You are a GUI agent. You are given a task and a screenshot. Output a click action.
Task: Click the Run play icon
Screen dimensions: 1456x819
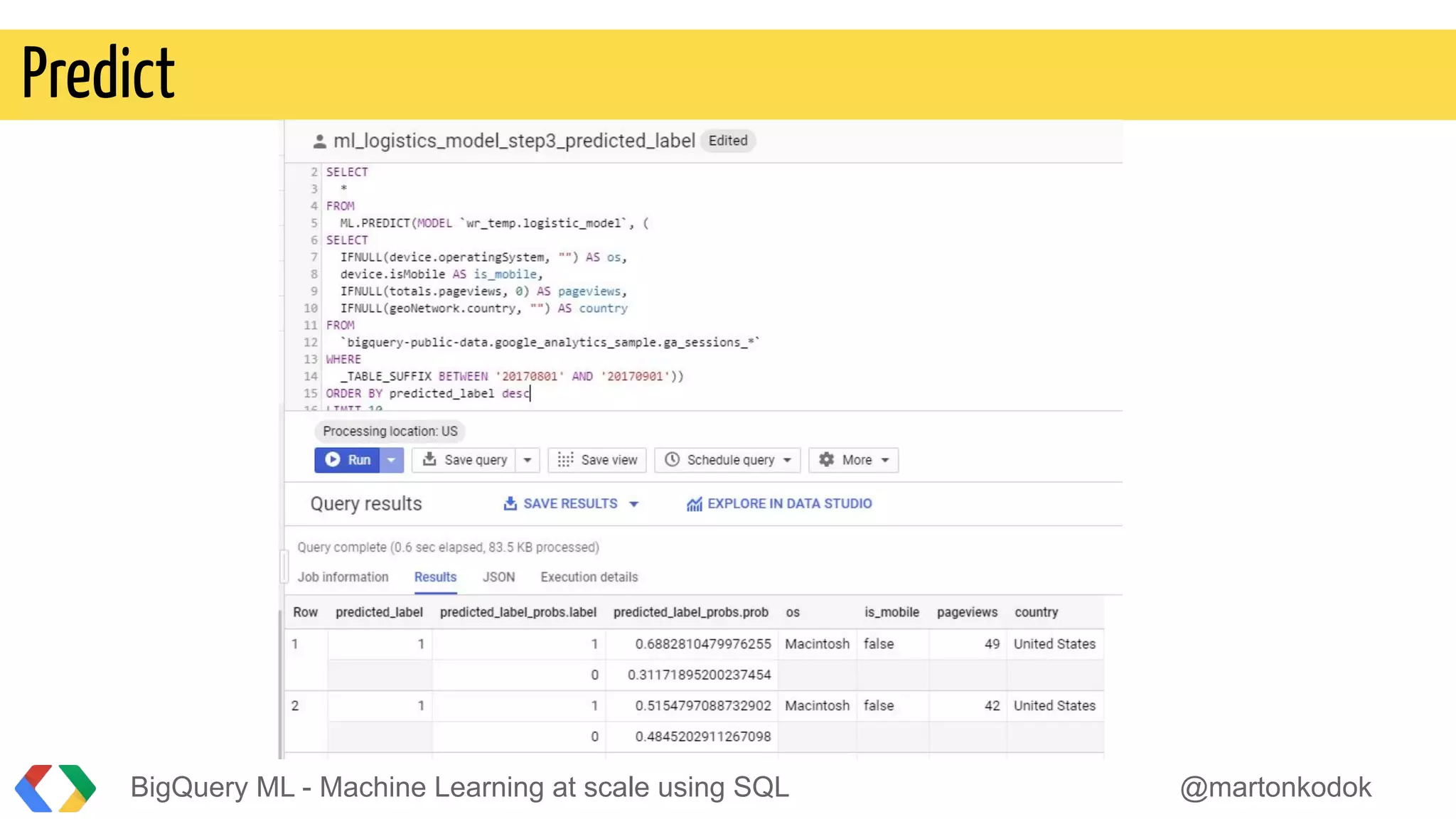(x=332, y=460)
